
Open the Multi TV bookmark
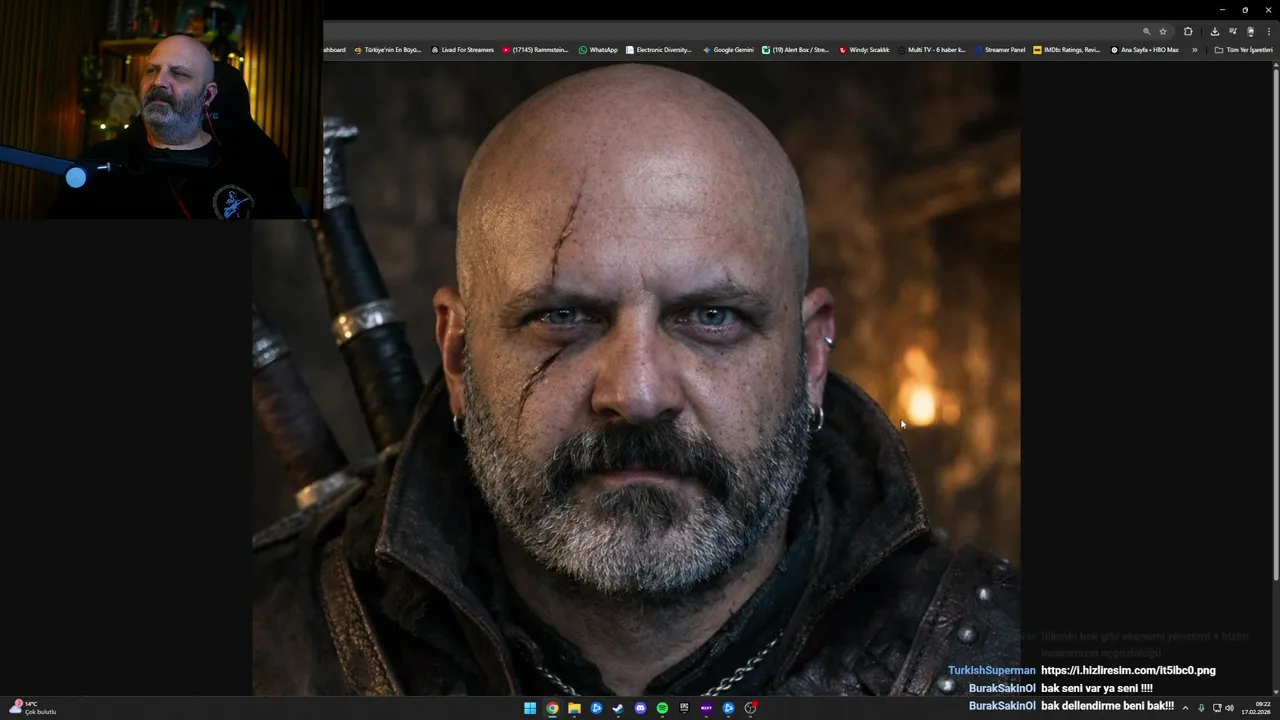(931, 49)
